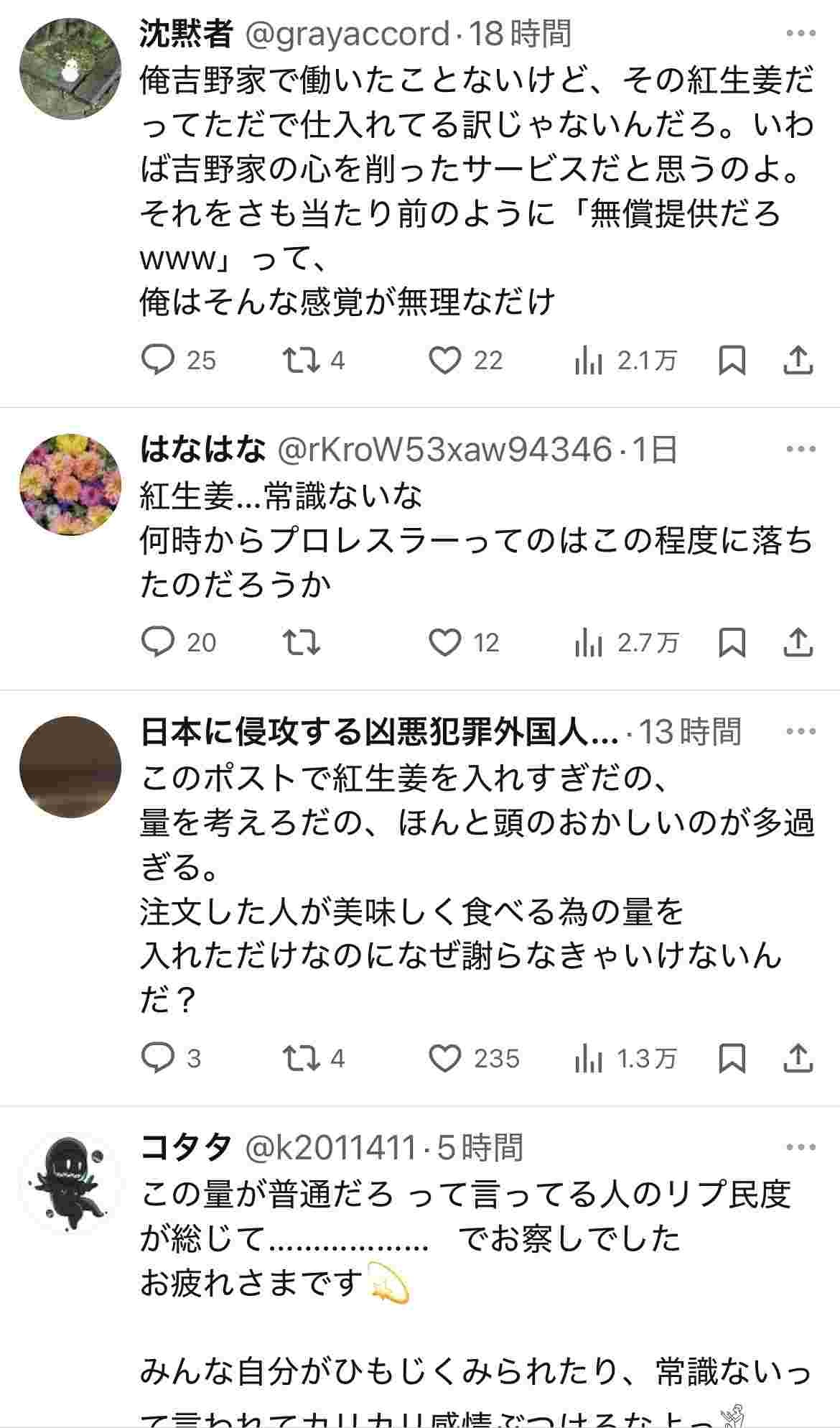Open @grayaccord profile handle

347,34
